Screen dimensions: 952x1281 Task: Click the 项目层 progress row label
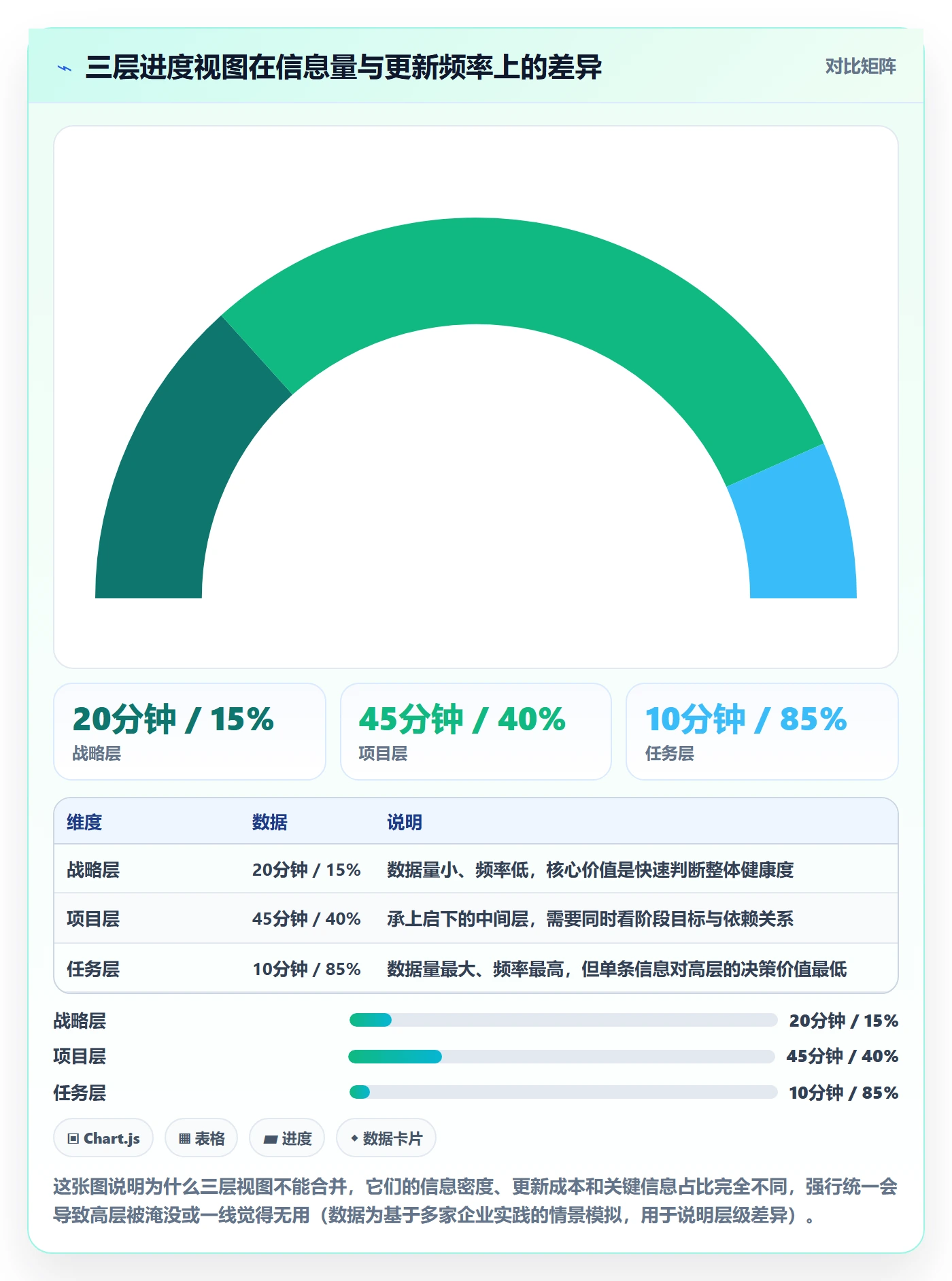click(x=80, y=1056)
